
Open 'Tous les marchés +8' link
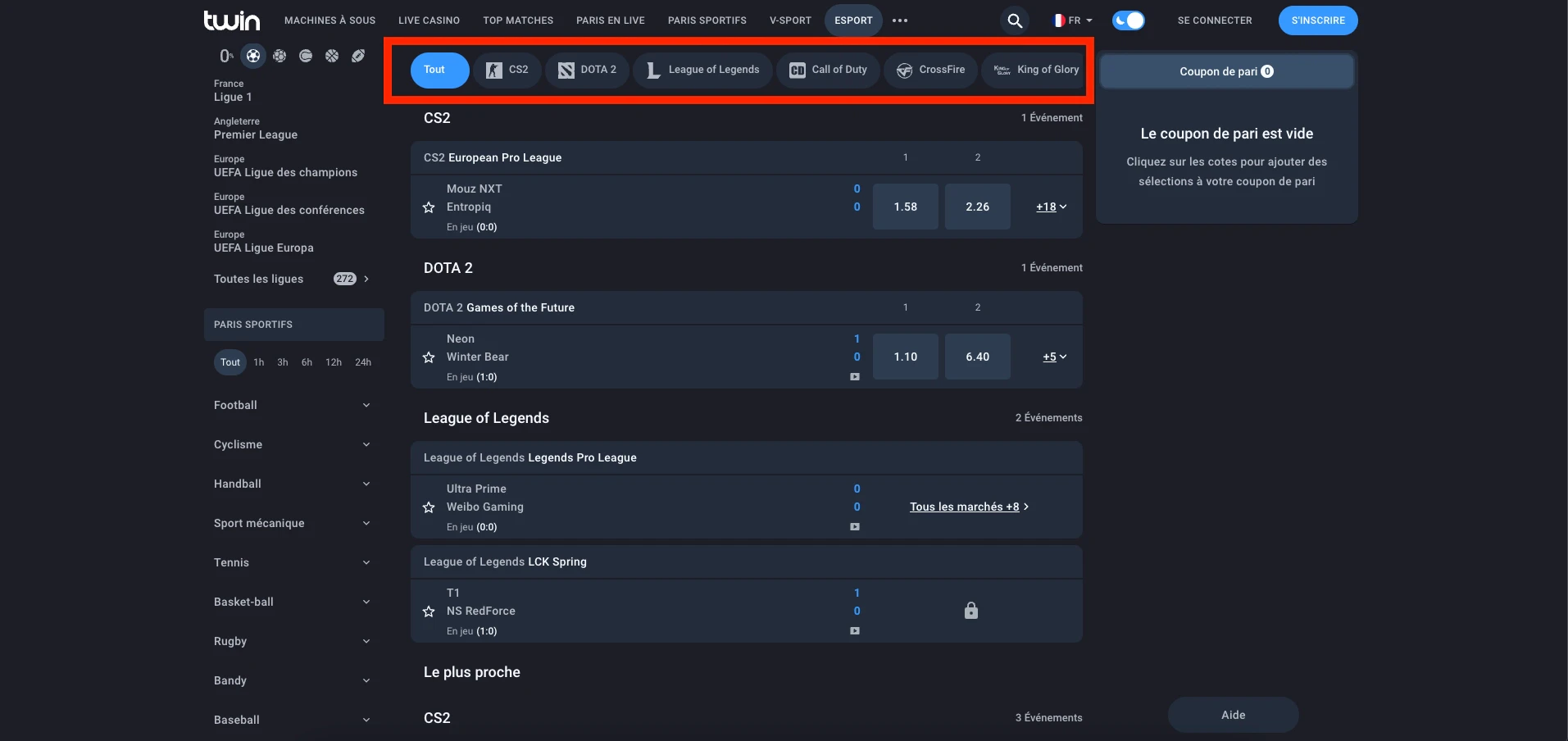[969, 507]
